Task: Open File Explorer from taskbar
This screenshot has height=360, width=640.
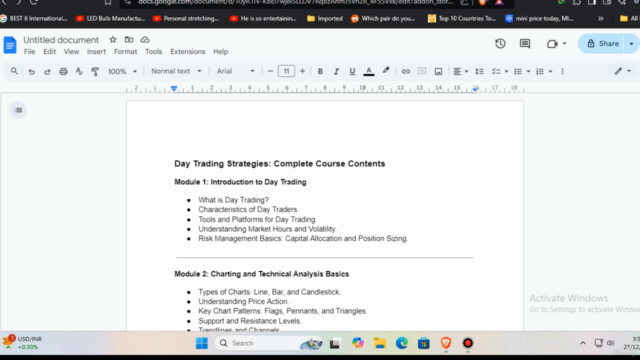Action: coord(380,343)
